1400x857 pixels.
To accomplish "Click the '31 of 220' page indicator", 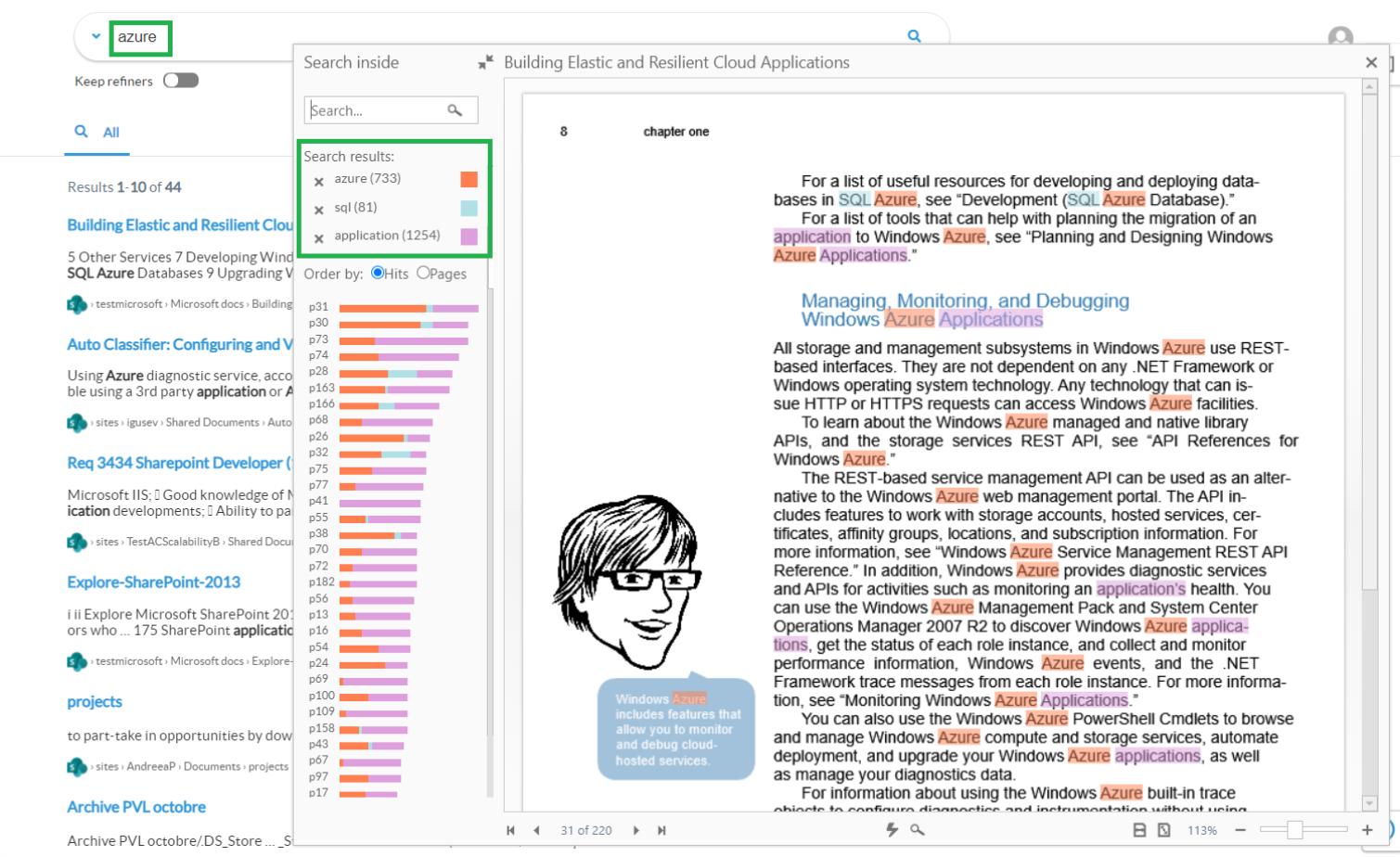I will pyautogui.click(x=586, y=830).
